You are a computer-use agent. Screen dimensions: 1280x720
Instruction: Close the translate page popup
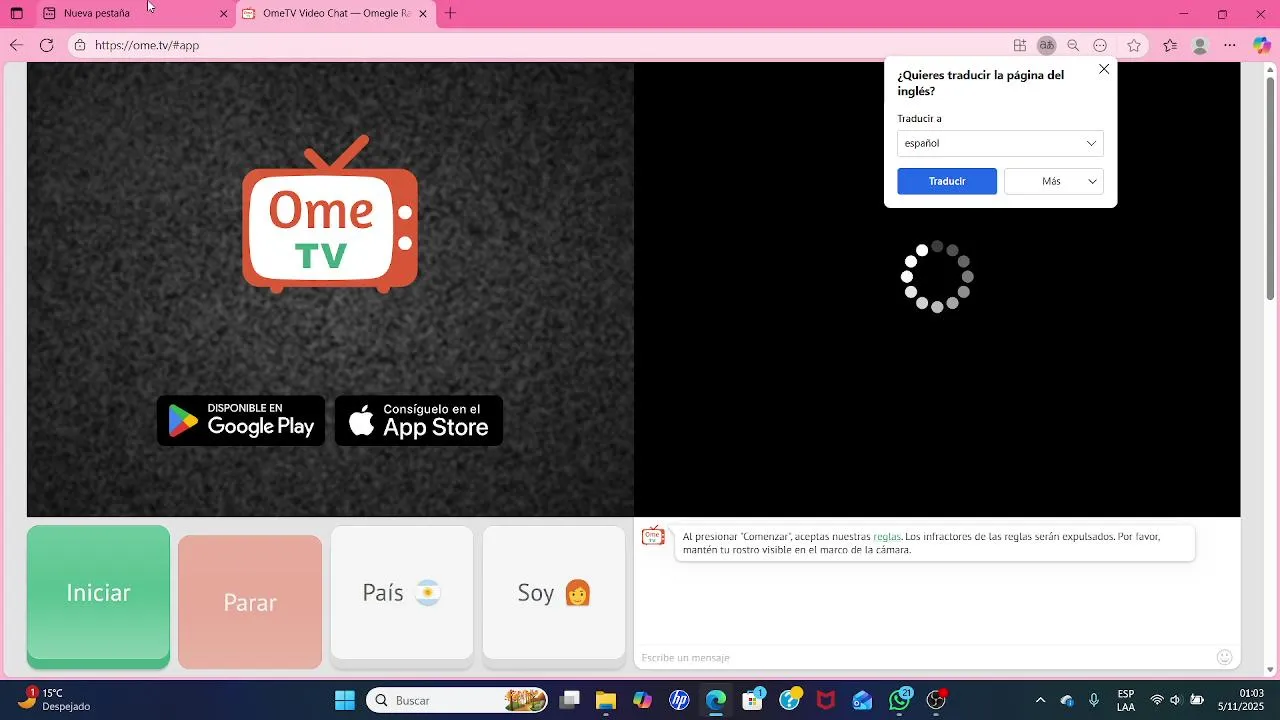tap(1104, 69)
